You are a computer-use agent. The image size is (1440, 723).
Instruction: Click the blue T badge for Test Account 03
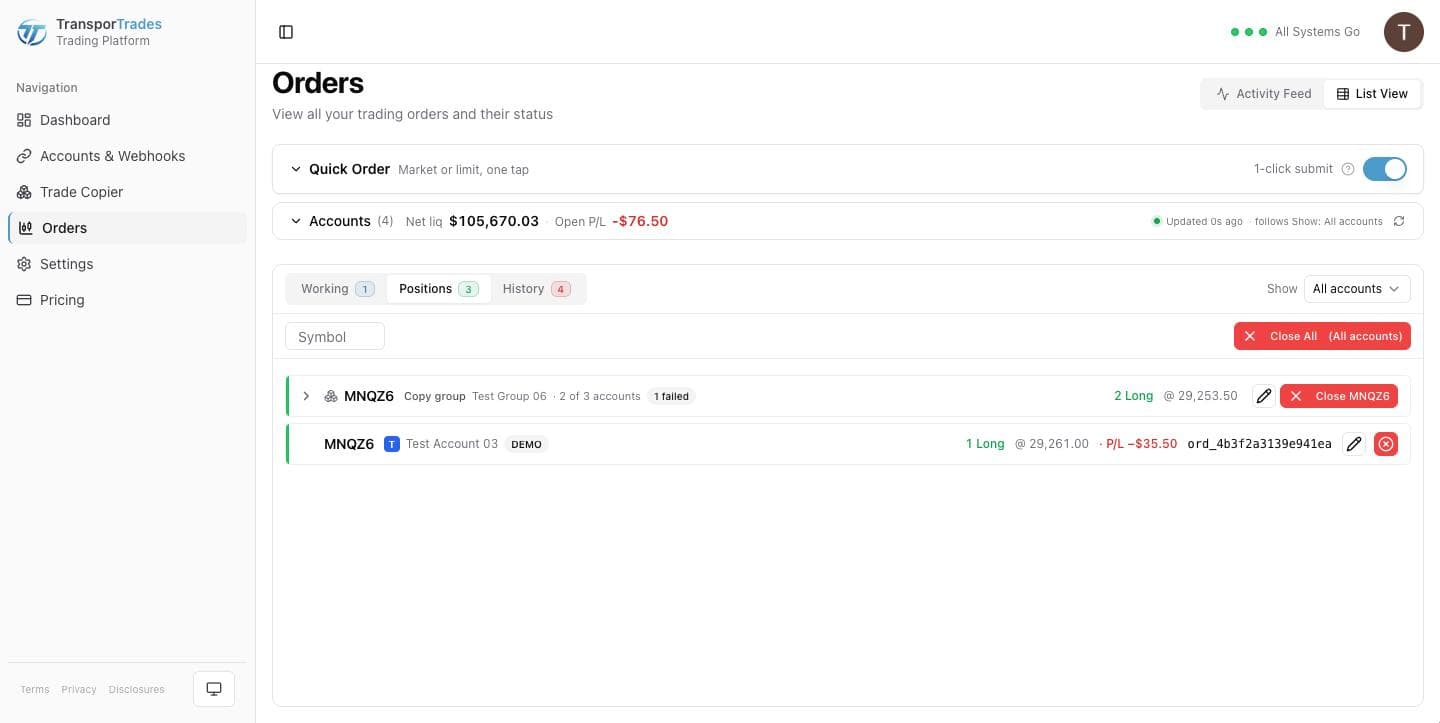pyautogui.click(x=392, y=444)
